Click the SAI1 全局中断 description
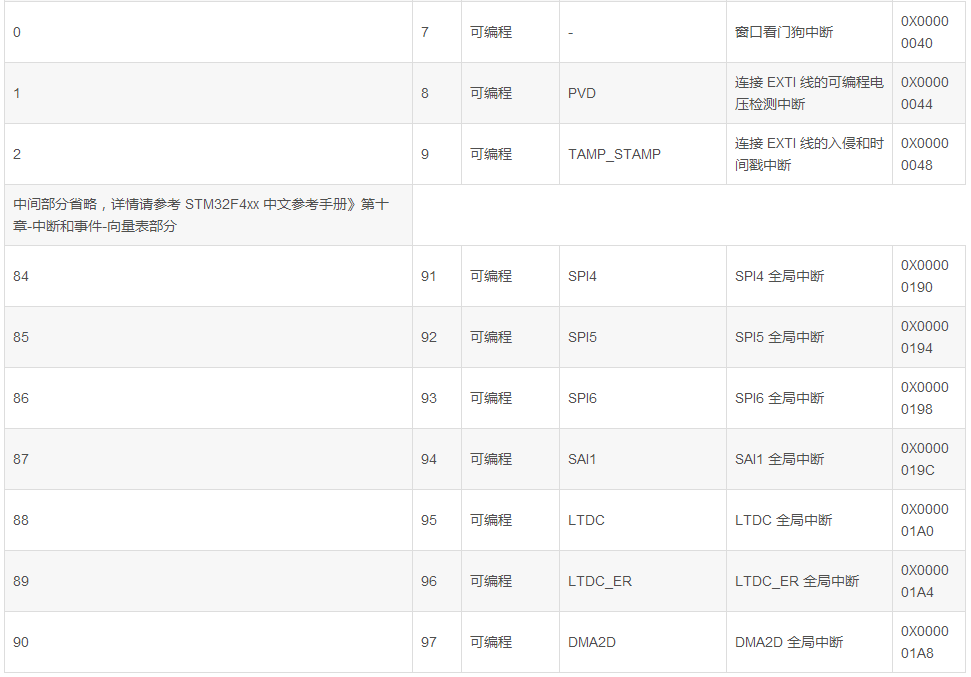This screenshot has height=677, width=971. point(779,459)
